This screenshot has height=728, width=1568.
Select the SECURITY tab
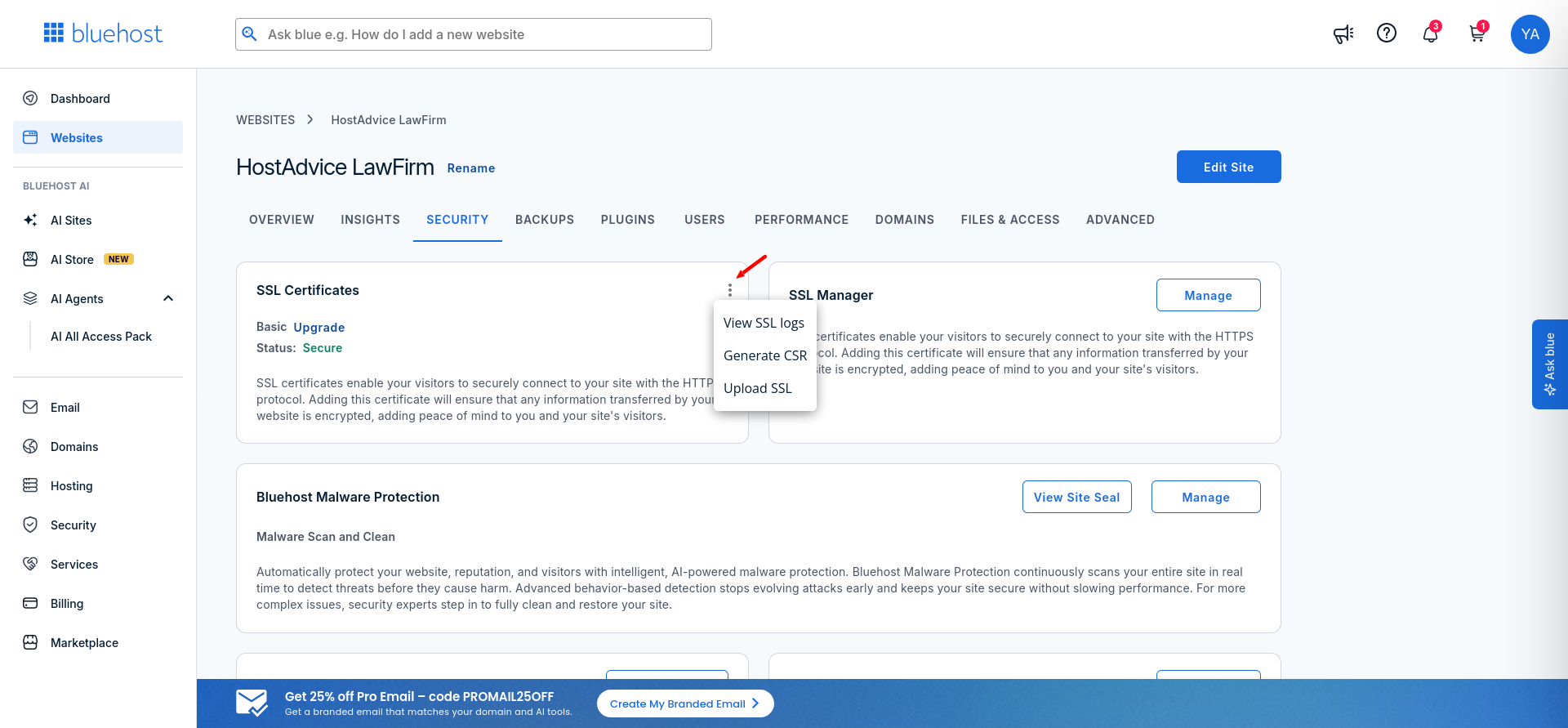tap(457, 220)
